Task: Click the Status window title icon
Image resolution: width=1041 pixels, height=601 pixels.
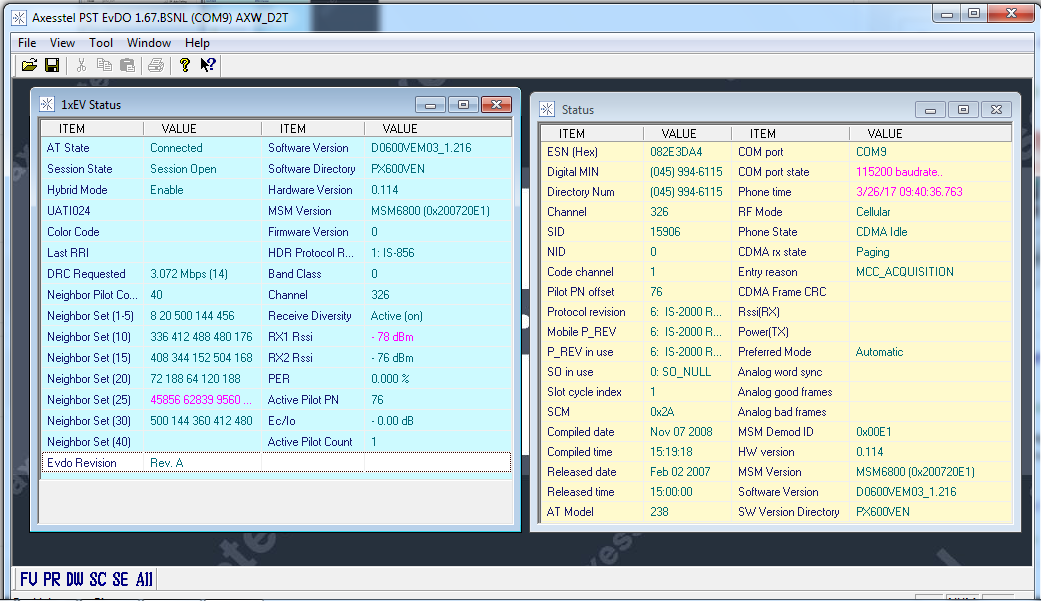Action: tap(547, 110)
